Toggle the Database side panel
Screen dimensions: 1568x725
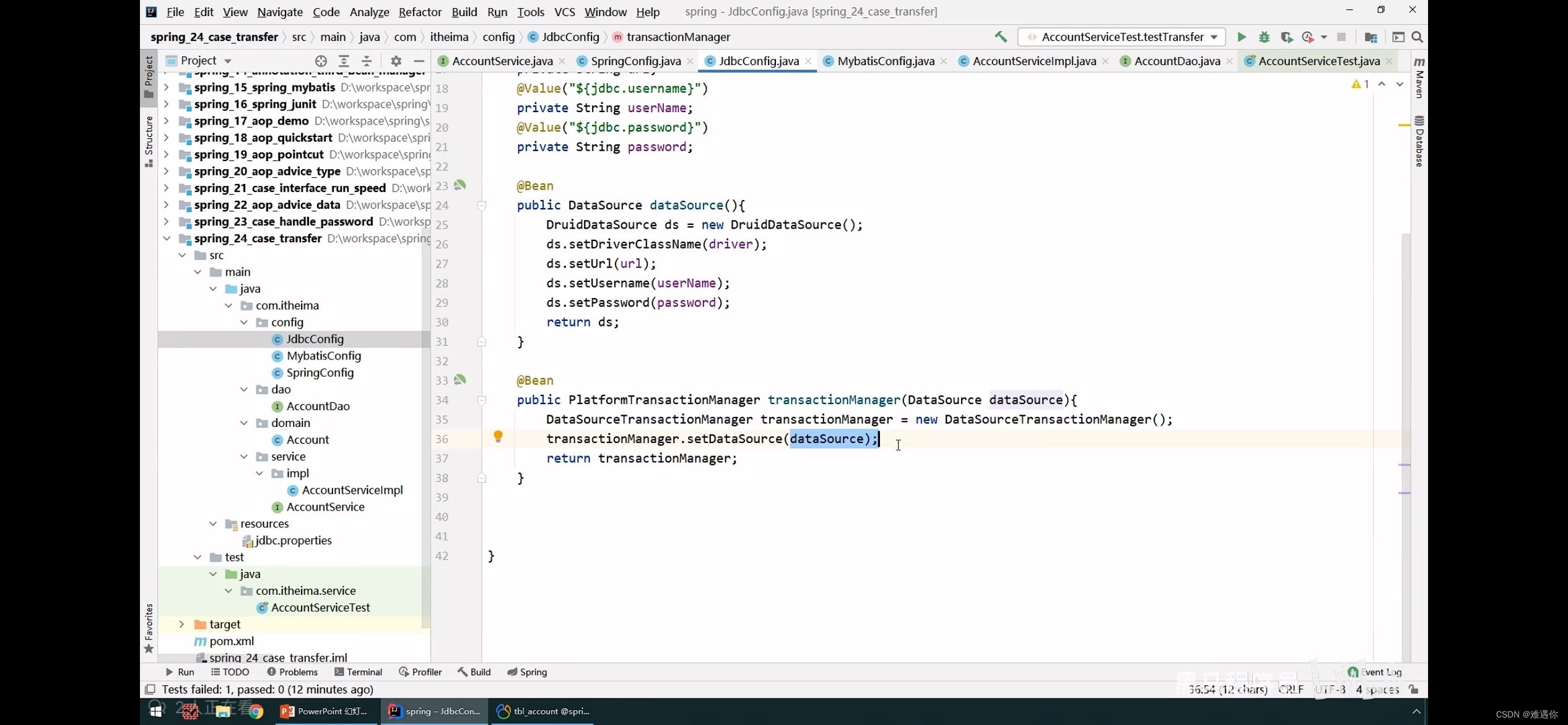[x=1419, y=141]
